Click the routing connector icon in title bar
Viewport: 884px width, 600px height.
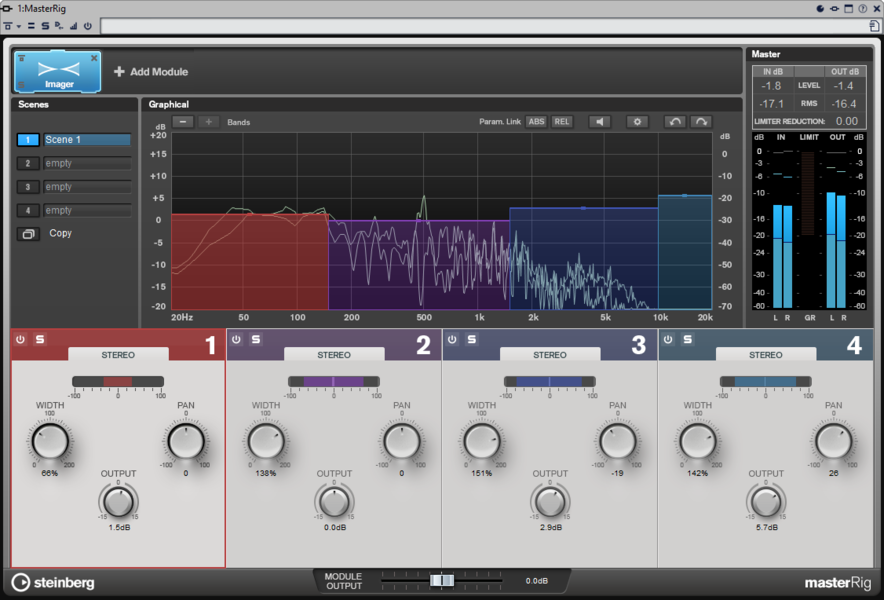834,8
